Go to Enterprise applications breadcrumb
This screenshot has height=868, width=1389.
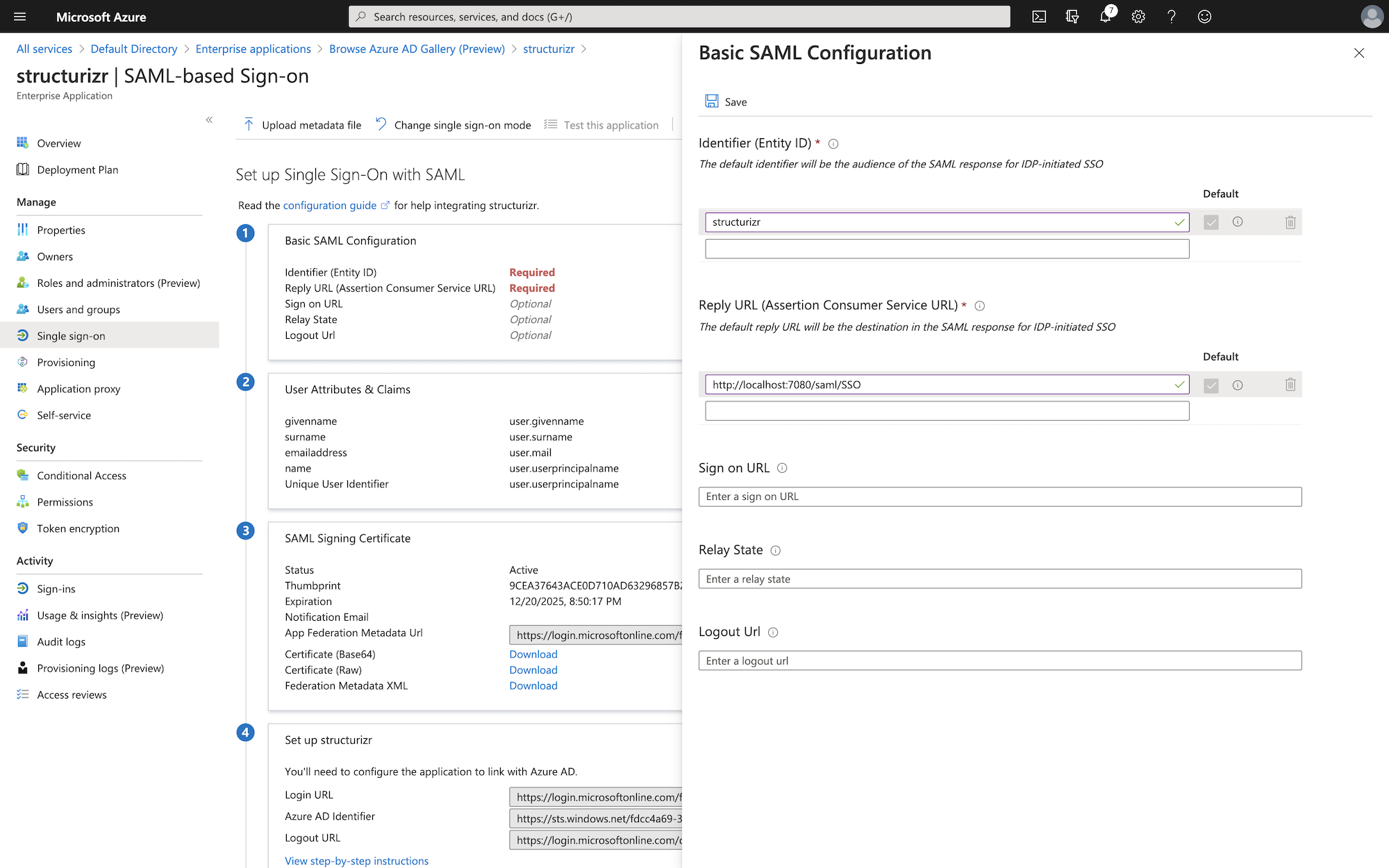253,49
